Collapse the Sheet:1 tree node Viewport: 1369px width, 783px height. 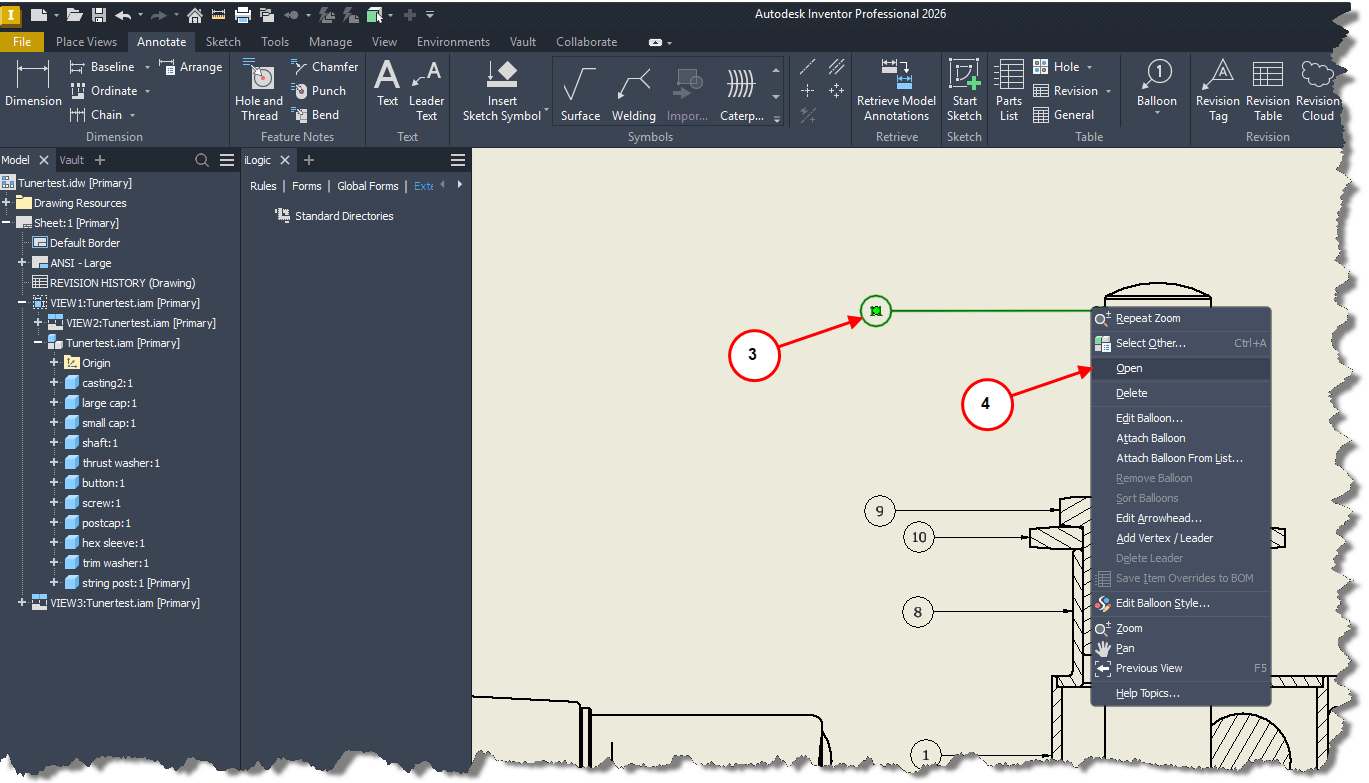click(x=7, y=223)
